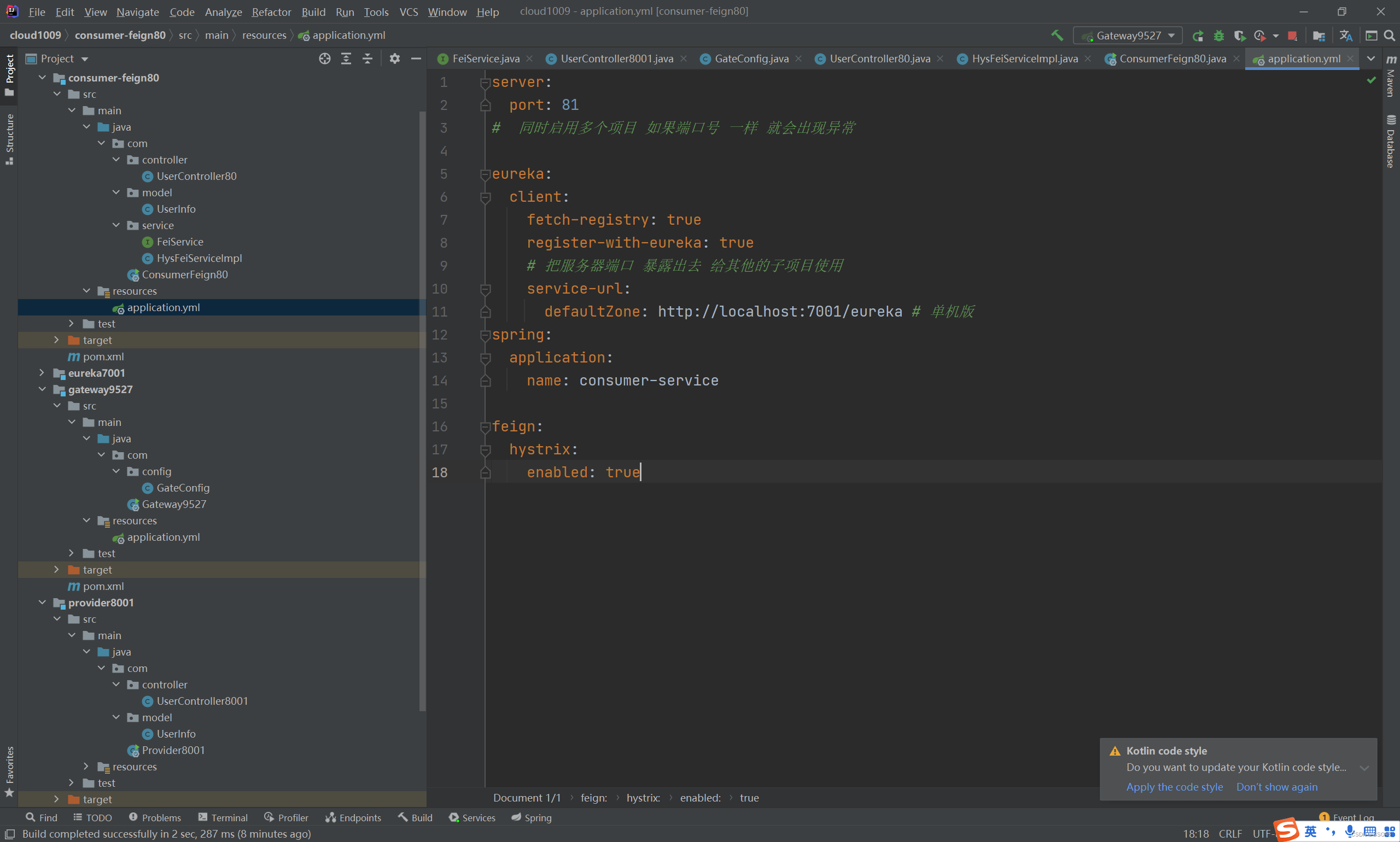Screen dimensions: 1400x842
Task: Collapse all in Project panel
Action: coord(367,59)
